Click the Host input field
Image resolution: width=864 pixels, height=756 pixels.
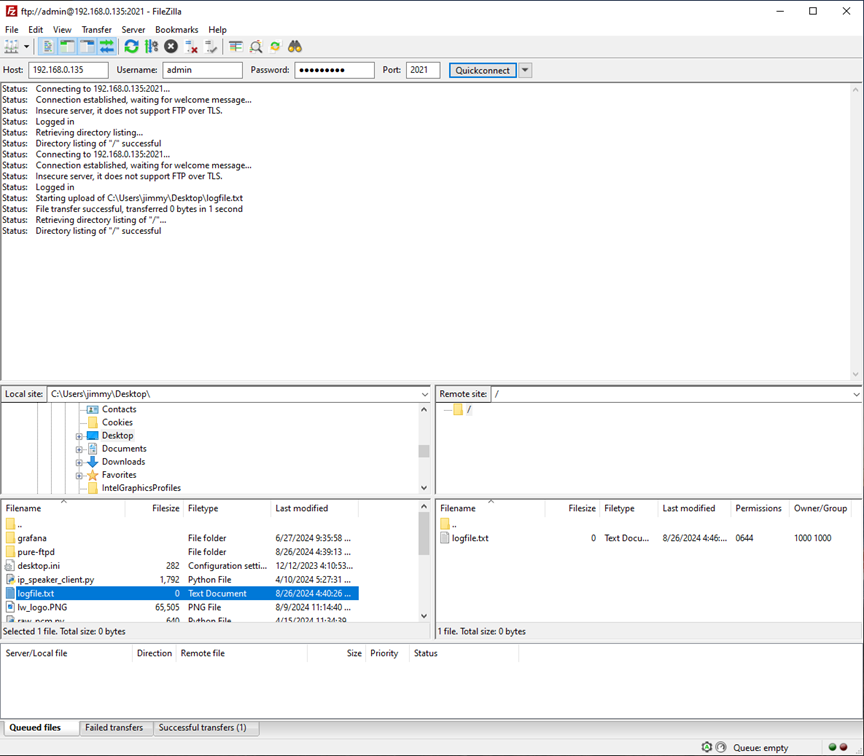point(68,70)
